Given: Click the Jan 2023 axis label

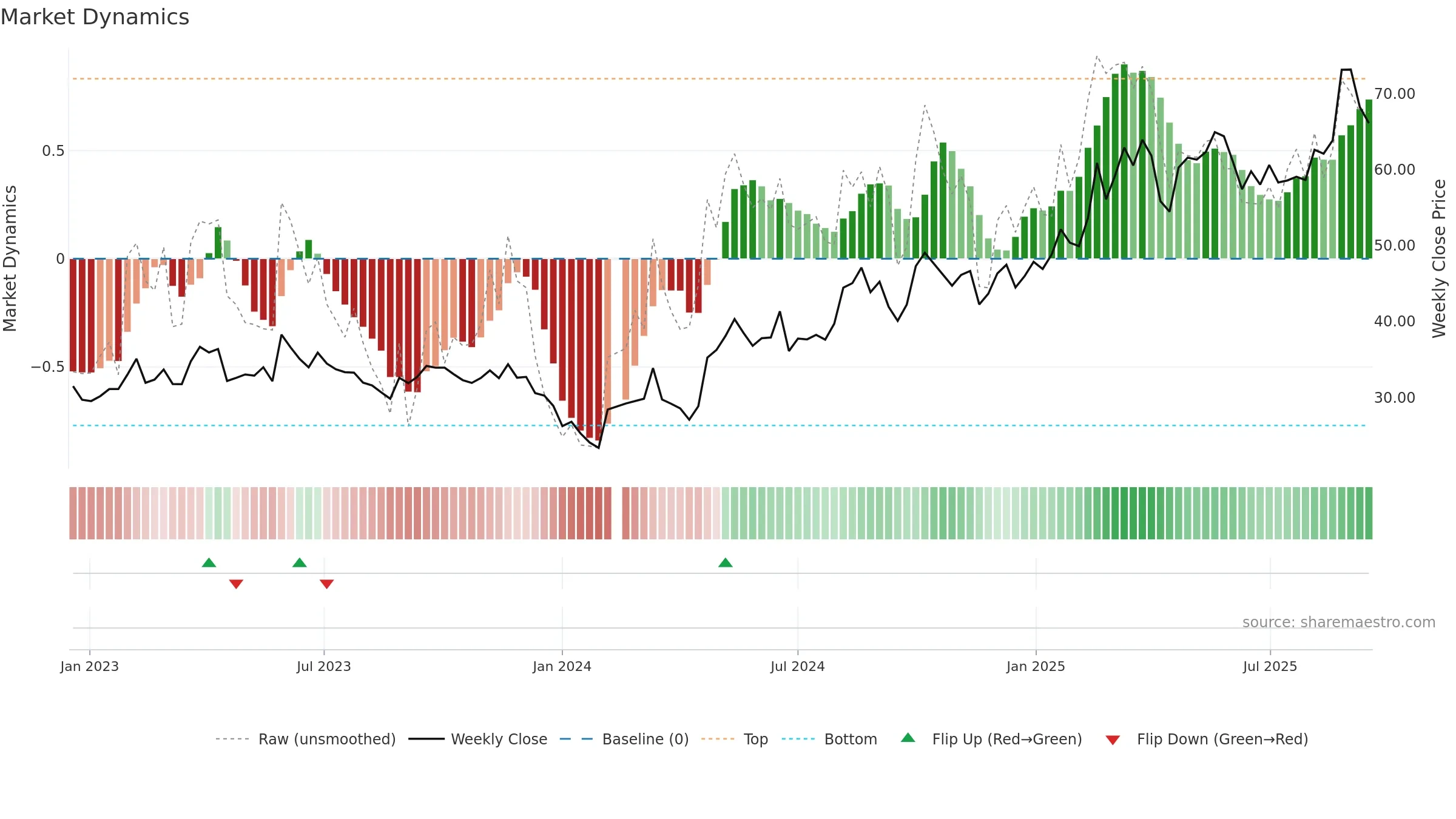Looking at the screenshot, I should (x=90, y=666).
